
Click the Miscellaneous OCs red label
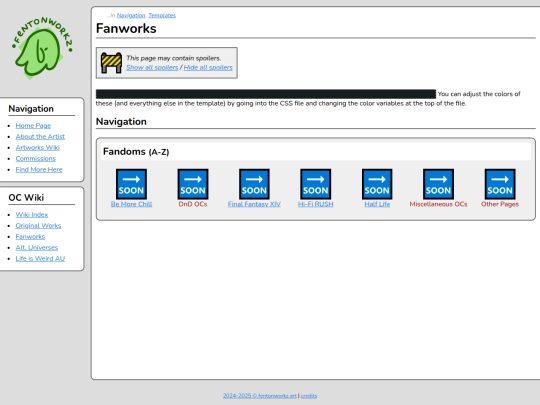[x=438, y=204]
